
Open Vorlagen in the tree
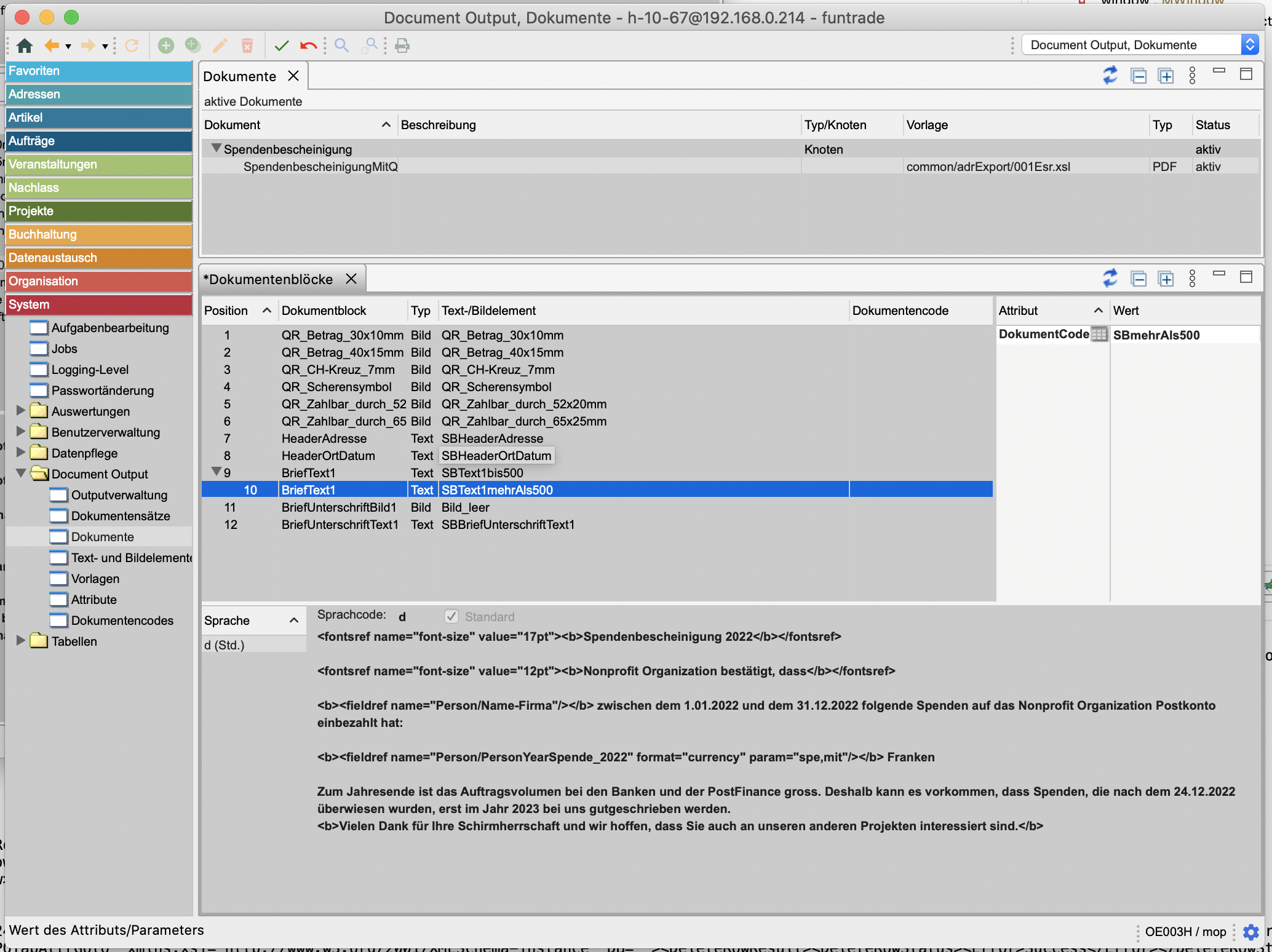pos(95,579)
